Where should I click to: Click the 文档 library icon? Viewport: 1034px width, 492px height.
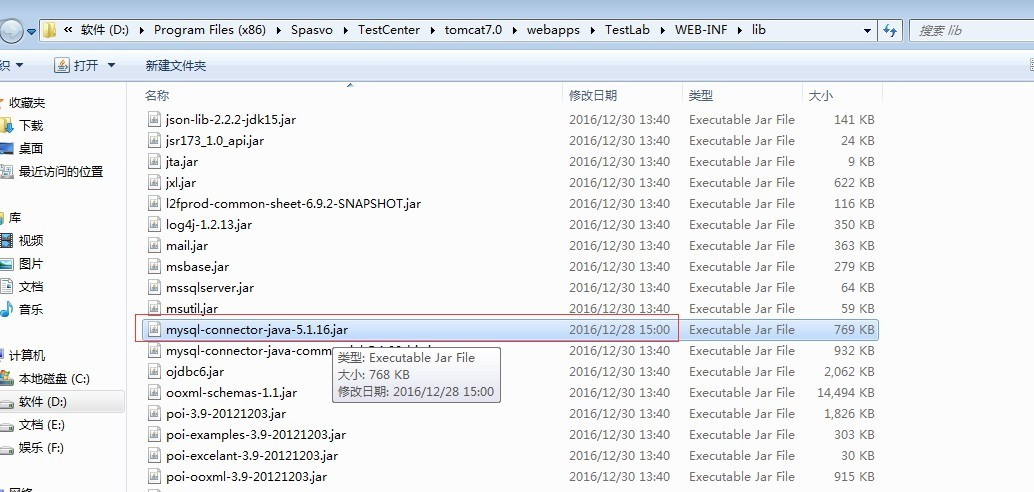tap(6, 286)
